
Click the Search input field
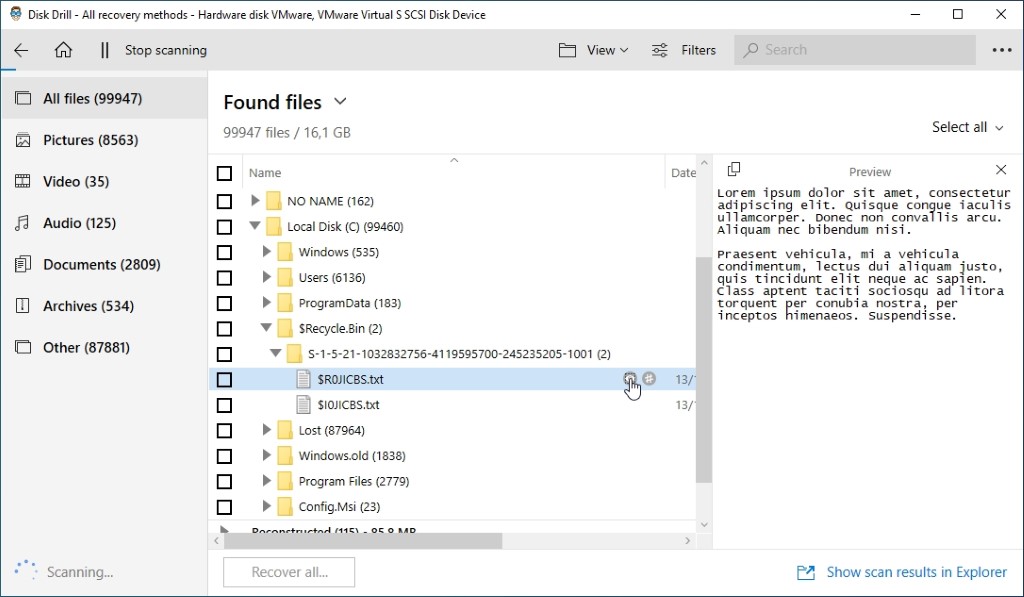(855, 50)
